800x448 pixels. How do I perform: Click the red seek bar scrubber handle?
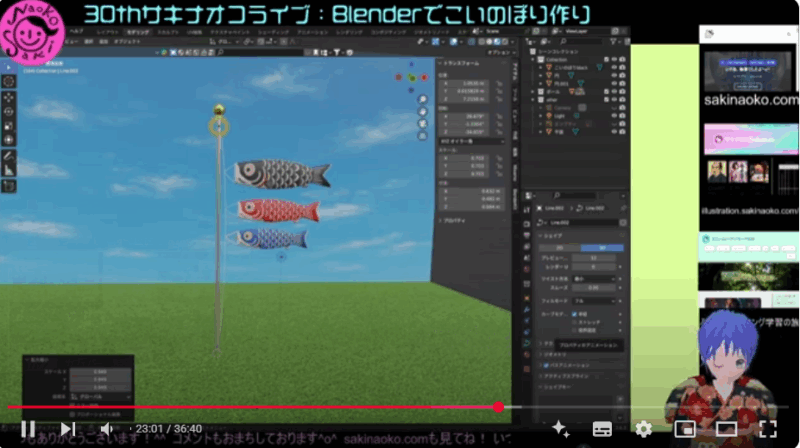coord(498,407)
